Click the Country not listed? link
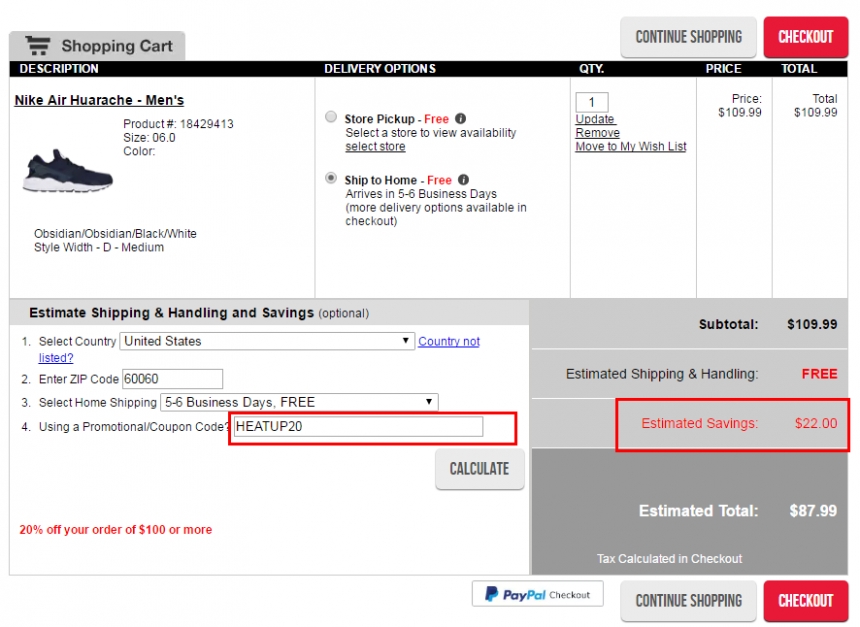The height and width of the screenshot is (627, 860). point(449,341)
